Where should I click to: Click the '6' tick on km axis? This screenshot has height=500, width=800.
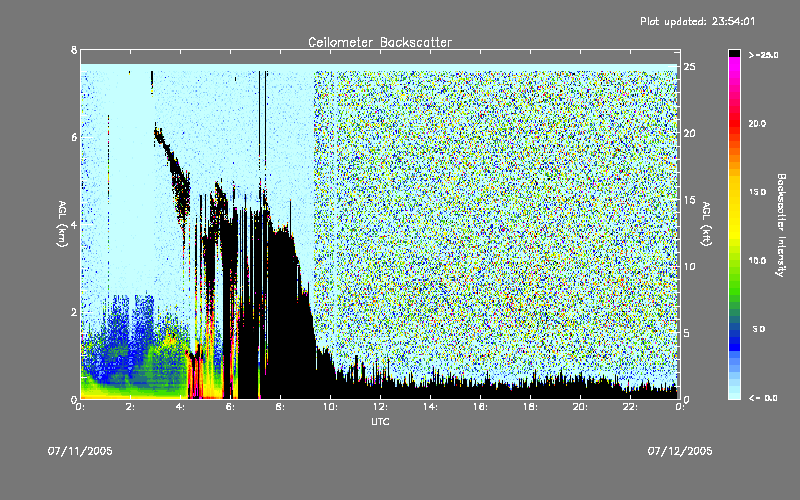pyautogui.click(x=74, y=137)
